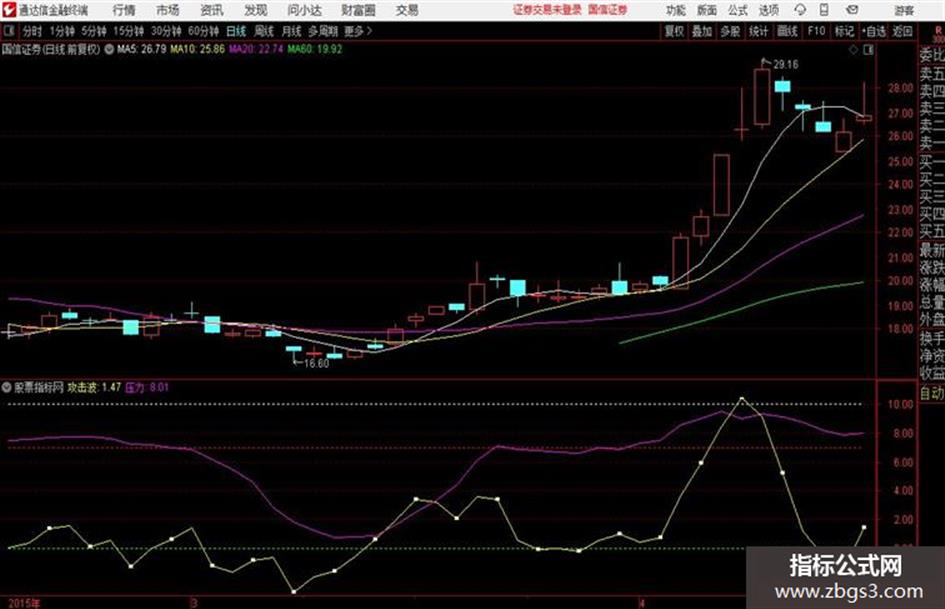Click the MA5: 26.79 indicator label

[x=142, y=49]
